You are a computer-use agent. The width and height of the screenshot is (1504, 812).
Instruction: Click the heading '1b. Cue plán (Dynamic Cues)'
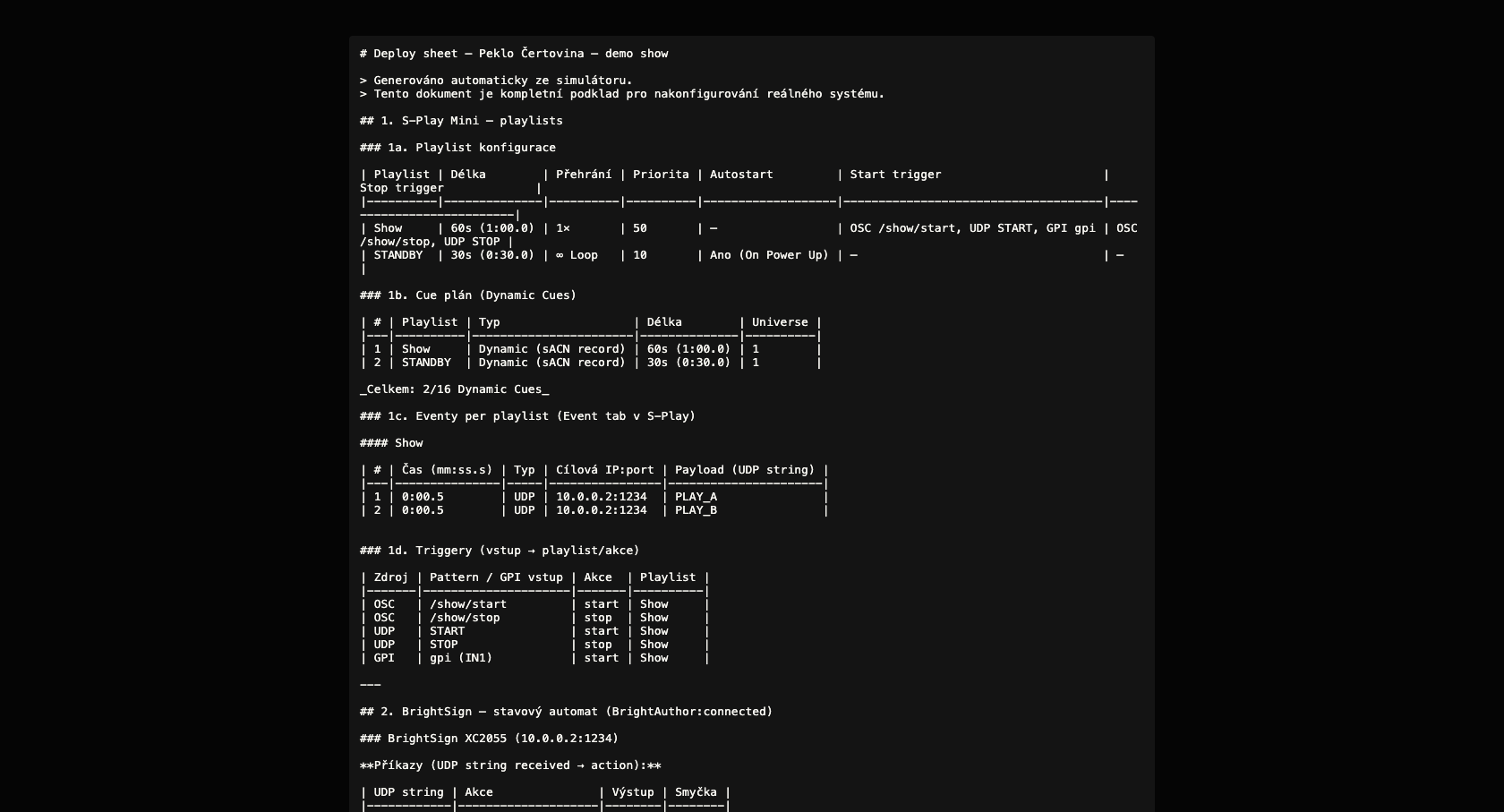coord(468,295)
